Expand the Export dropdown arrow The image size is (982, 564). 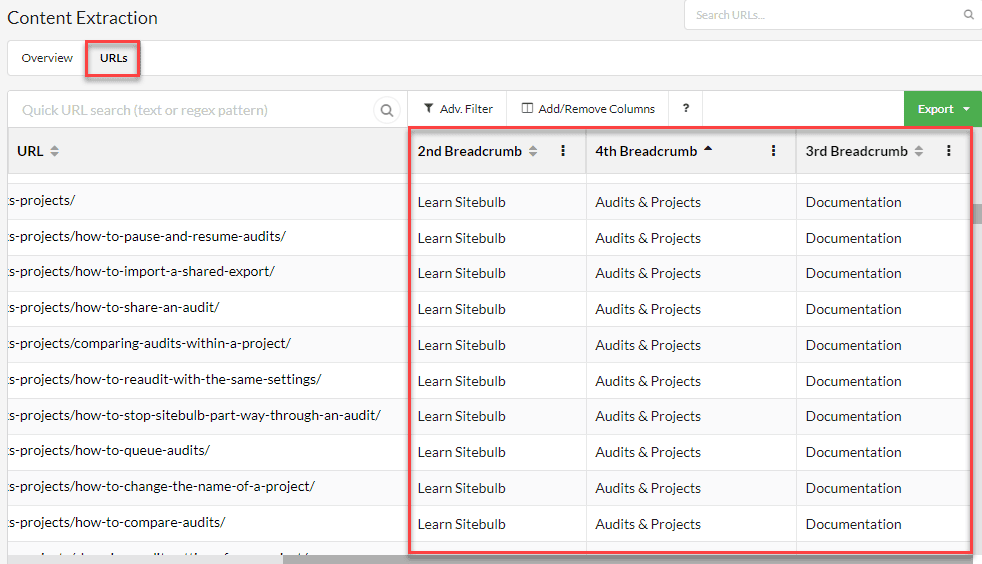click(x=967, y=109)
